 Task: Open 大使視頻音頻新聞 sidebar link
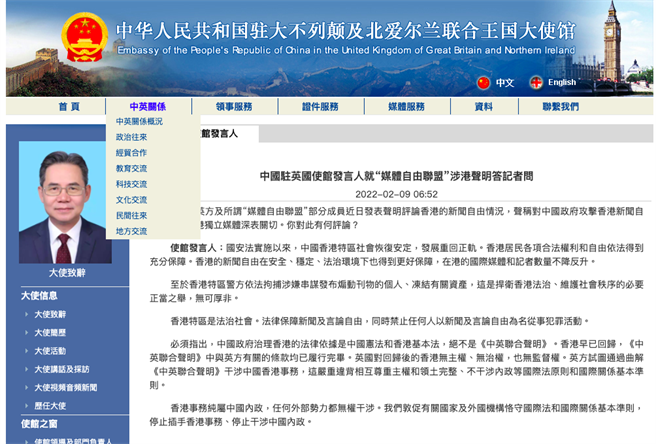[66, 388]
